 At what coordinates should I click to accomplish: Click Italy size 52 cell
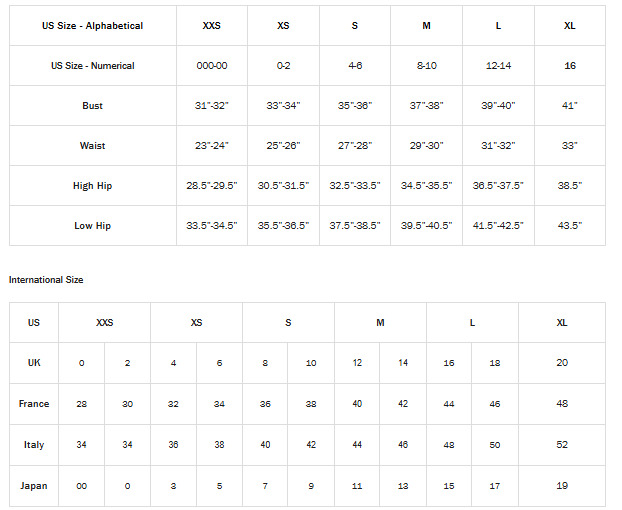[562, 445]
